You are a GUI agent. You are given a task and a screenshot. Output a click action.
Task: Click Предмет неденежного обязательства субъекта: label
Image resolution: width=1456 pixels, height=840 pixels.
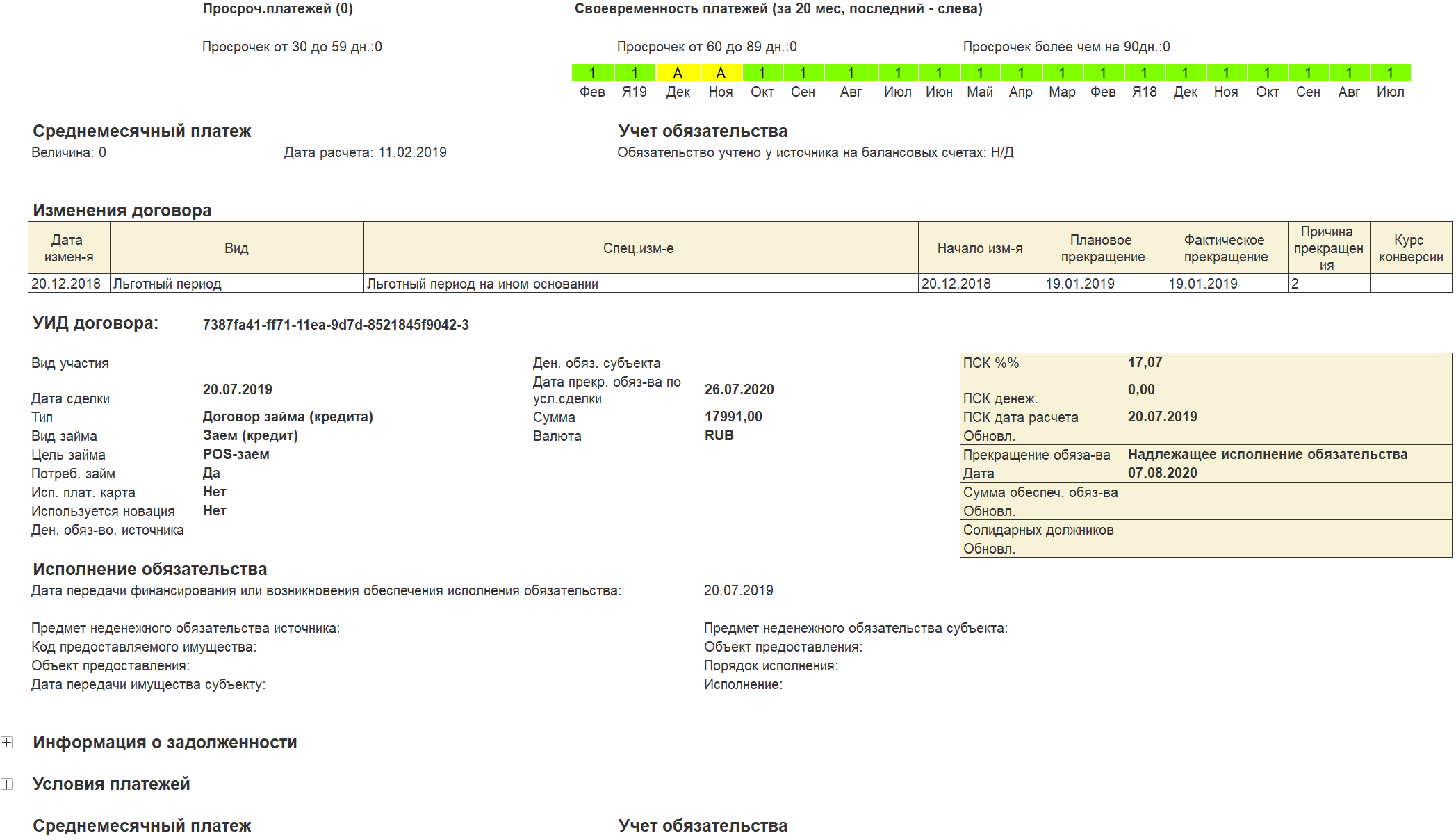click(x=856, y=628)
